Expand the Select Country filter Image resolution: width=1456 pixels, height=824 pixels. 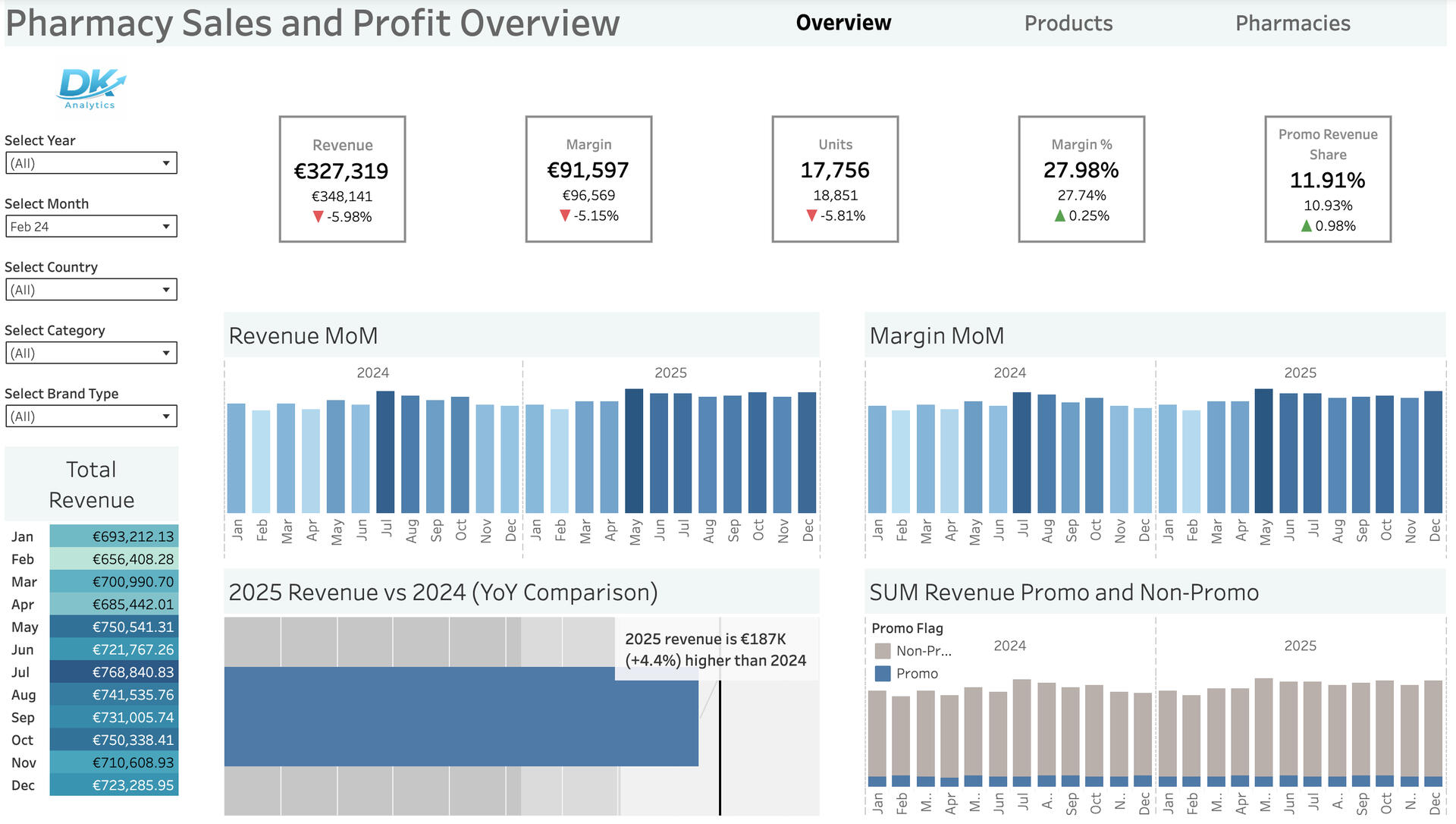point(91,289)
